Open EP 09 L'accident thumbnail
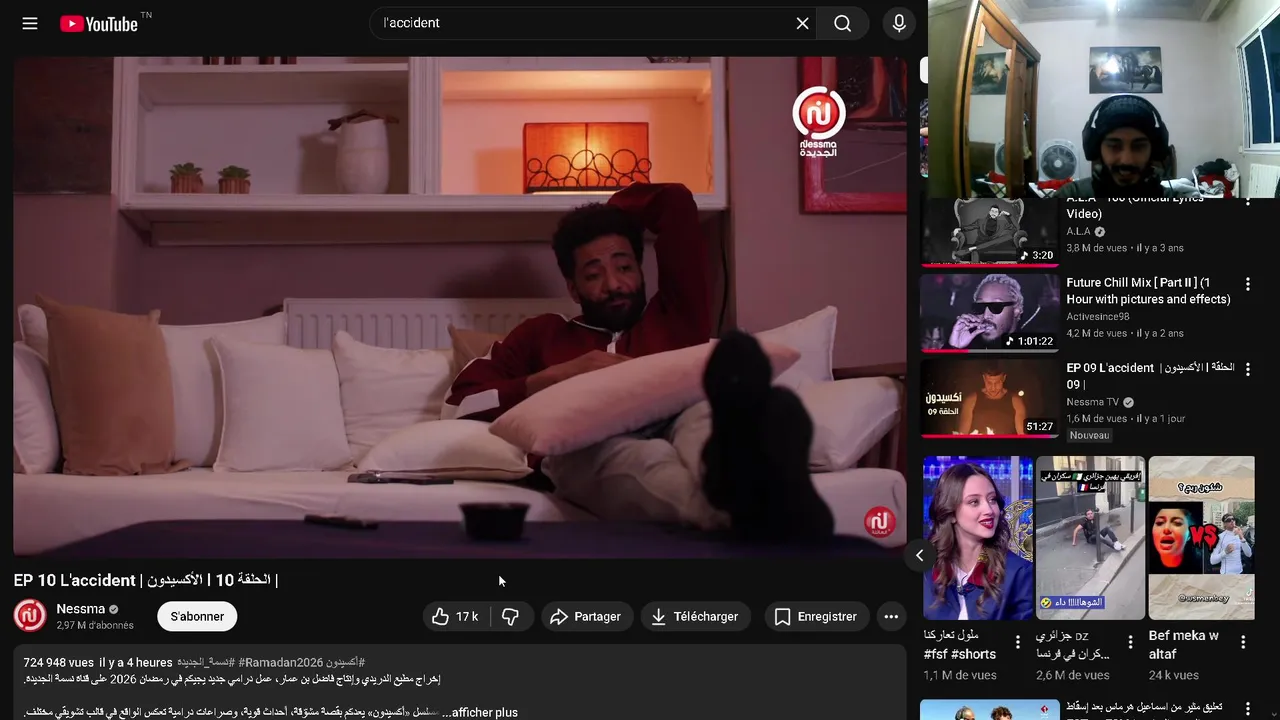The width and height of the screenshot is (1280, 720). coord(989,398)
